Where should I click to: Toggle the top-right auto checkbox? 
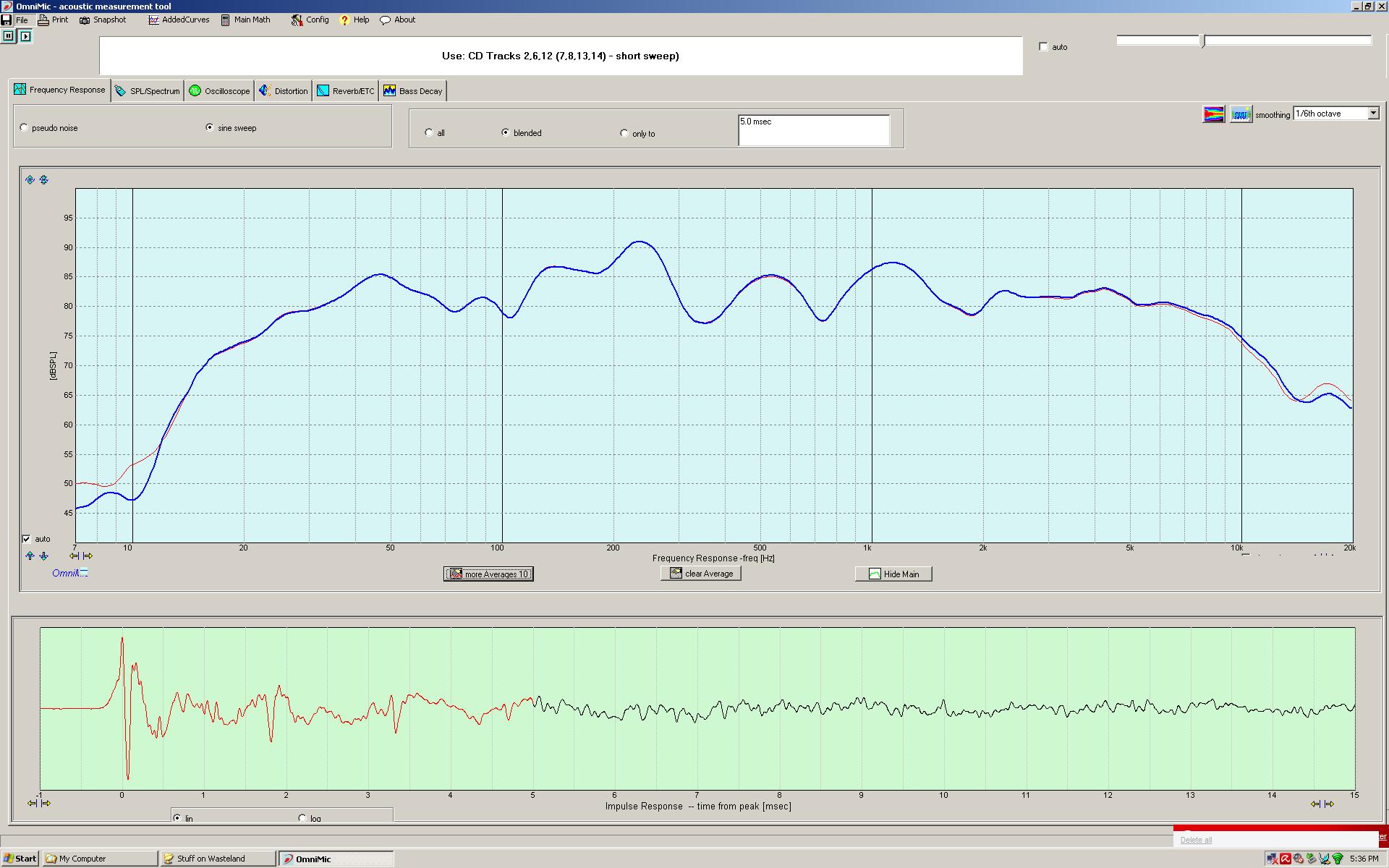pyautogui.click(x=1043, y=47)
